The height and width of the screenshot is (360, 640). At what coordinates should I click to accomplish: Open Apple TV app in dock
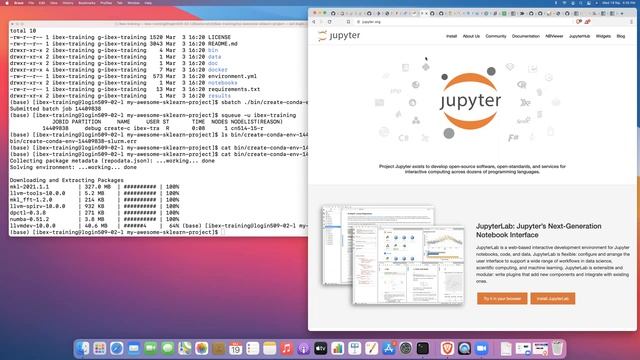click(x=320, y=349)
